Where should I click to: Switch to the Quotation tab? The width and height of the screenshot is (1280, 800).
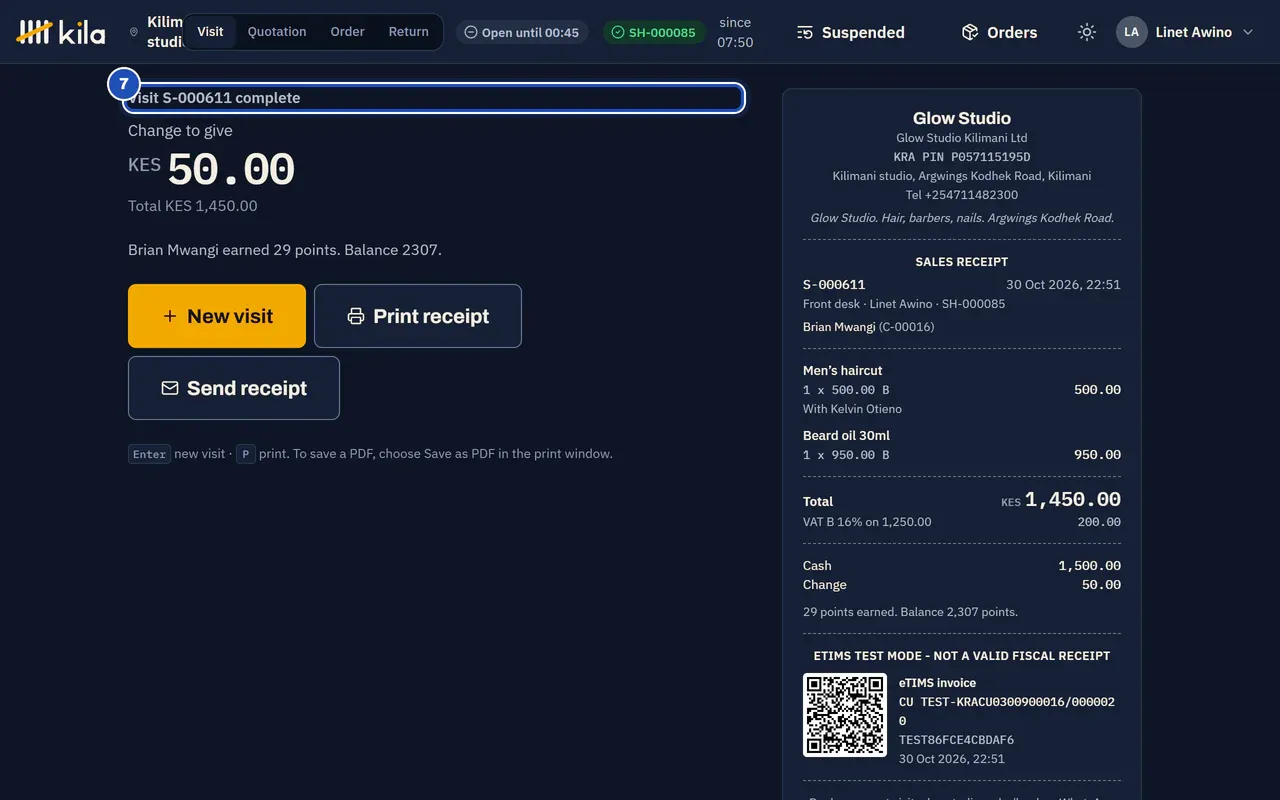[277, 32]
